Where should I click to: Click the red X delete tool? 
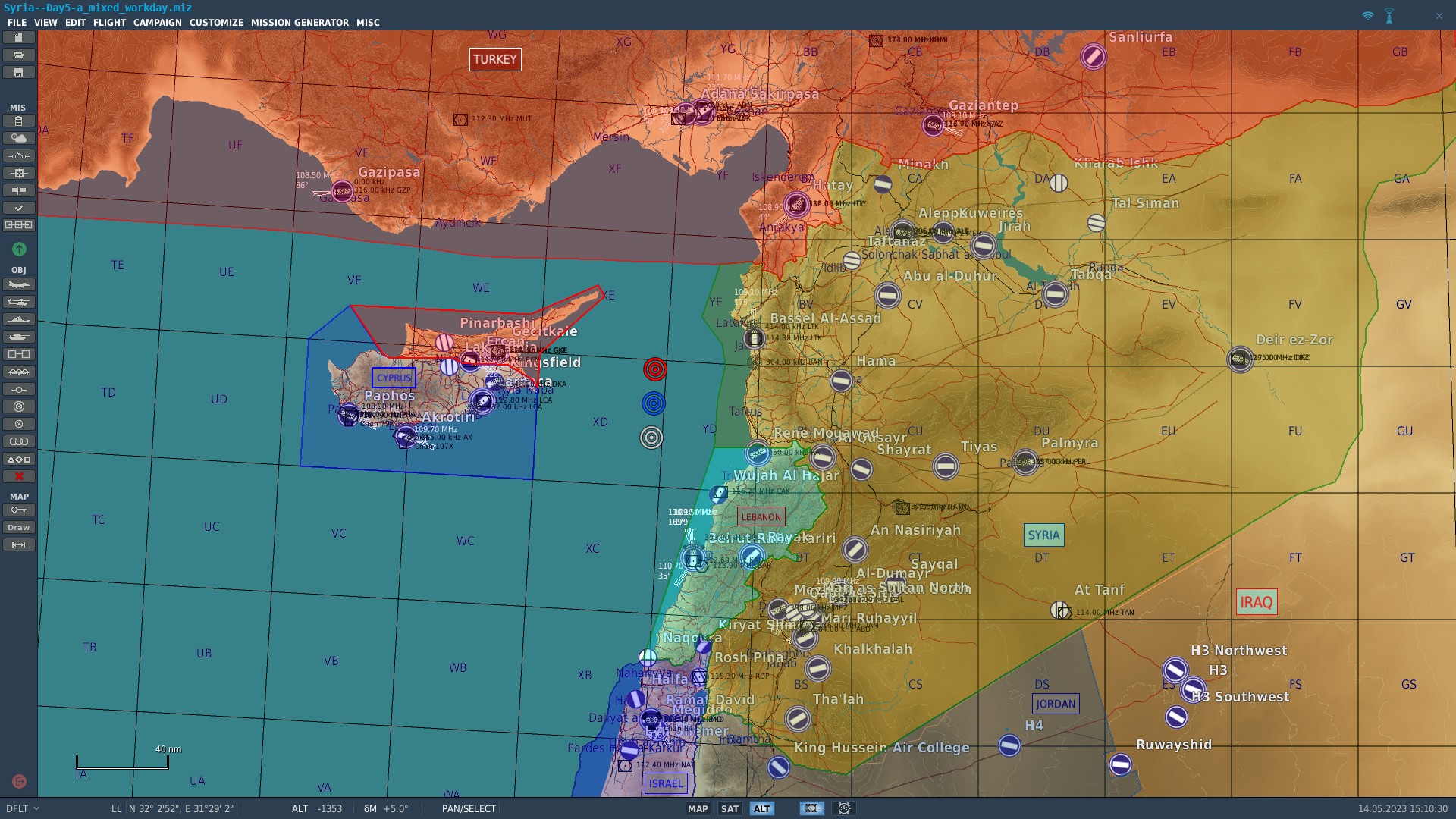tap(19, 477)
